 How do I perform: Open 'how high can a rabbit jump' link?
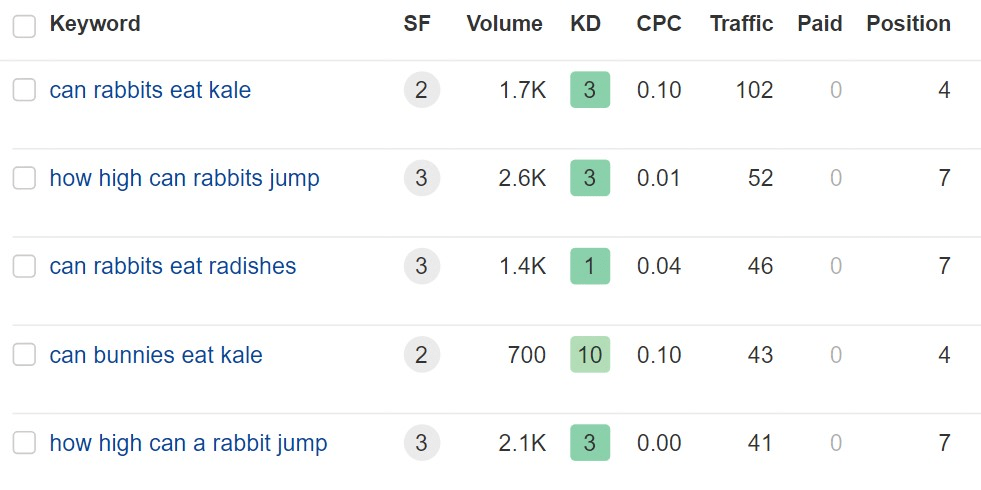click(x=188, y=443)
